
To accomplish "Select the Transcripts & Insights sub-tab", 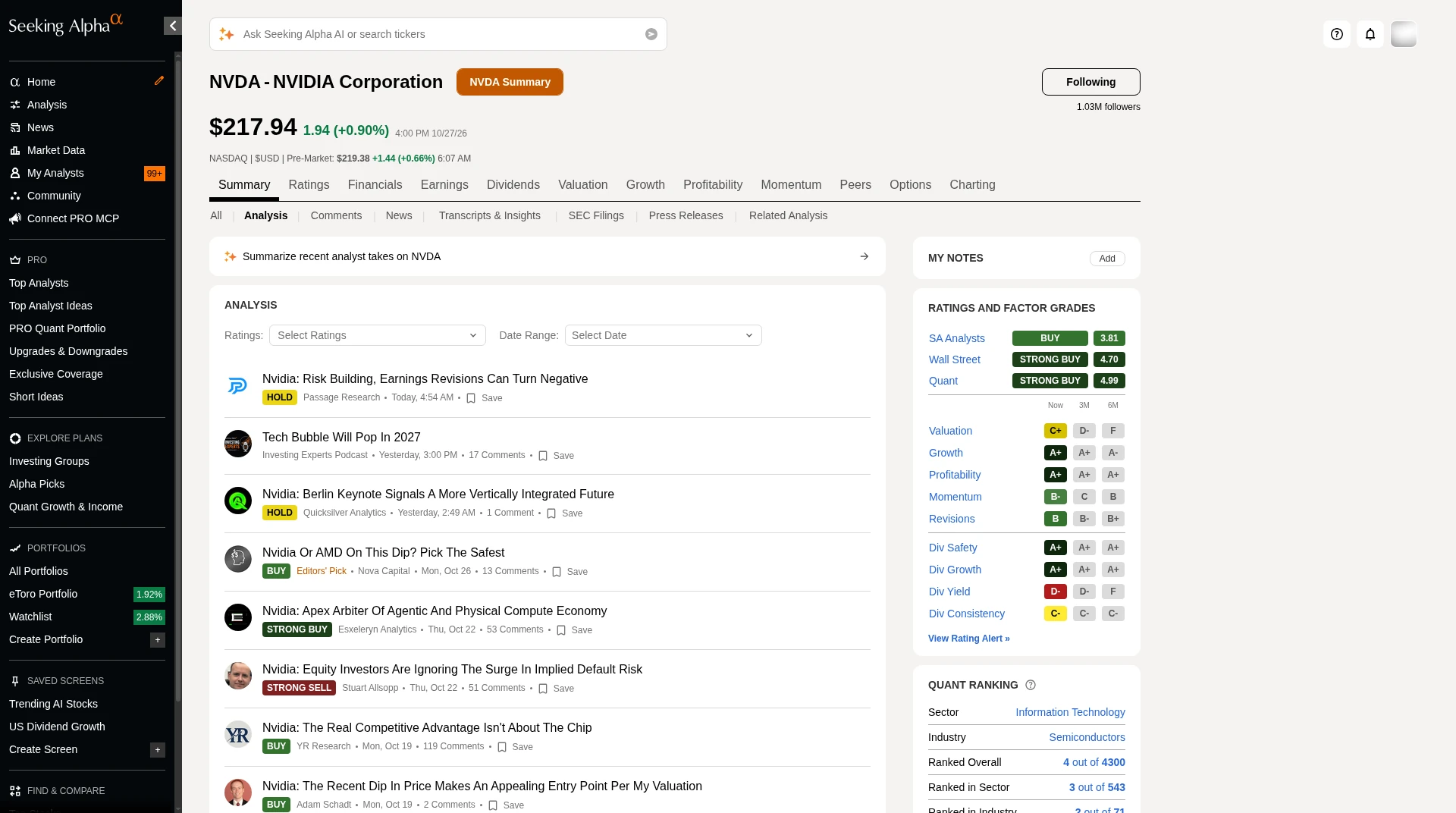I will [490, 215].
